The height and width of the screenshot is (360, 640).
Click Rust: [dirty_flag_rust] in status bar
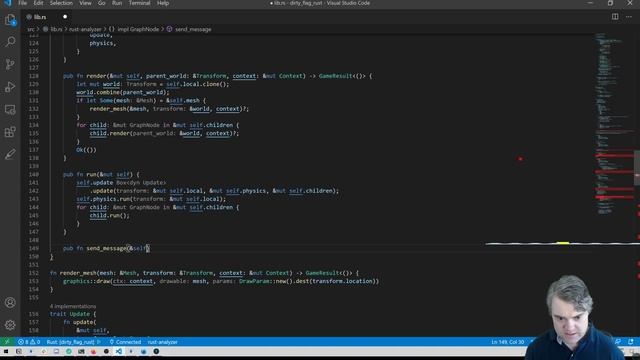point(70,342)
